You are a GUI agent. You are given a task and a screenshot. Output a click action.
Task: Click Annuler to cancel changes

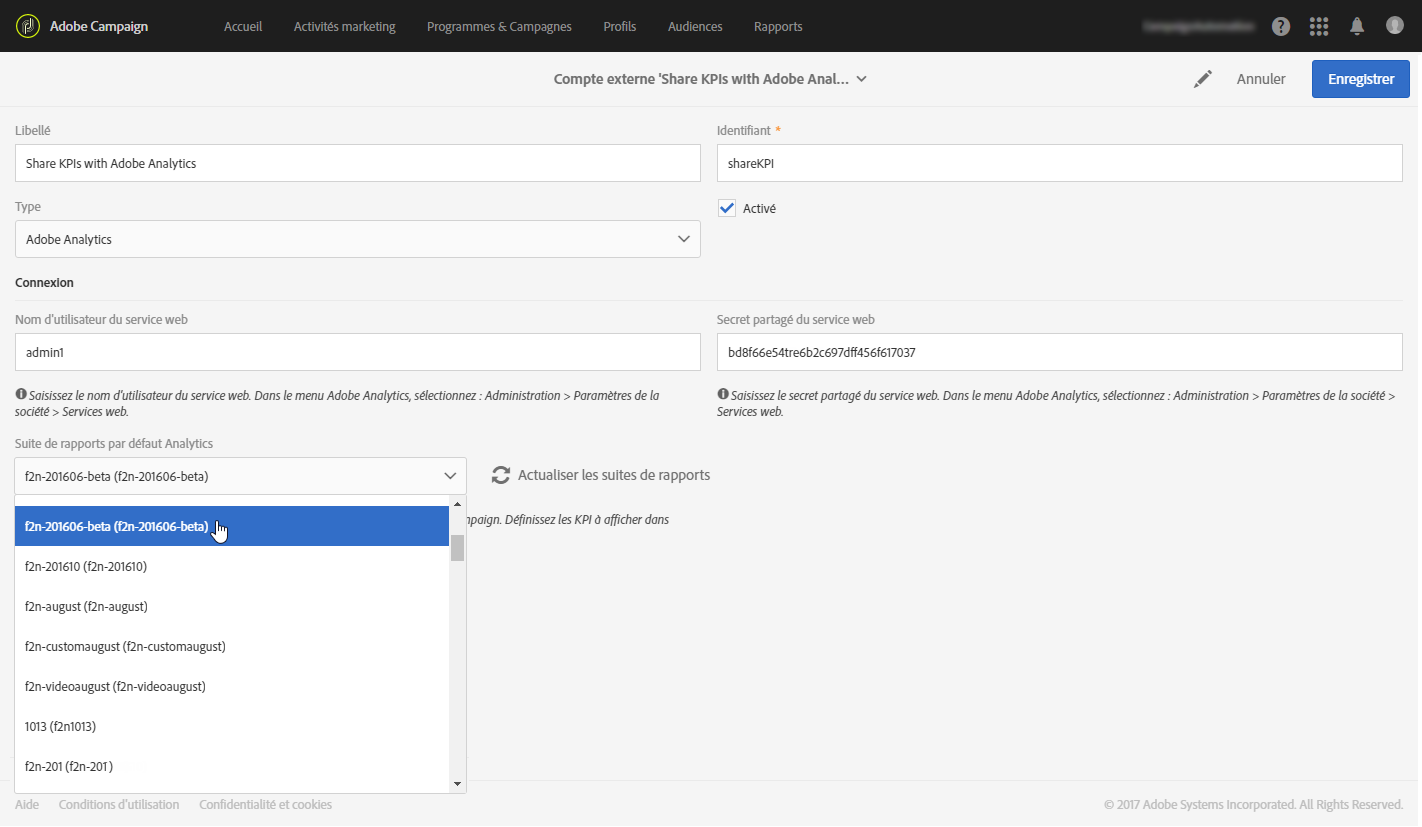(1261, 79)
